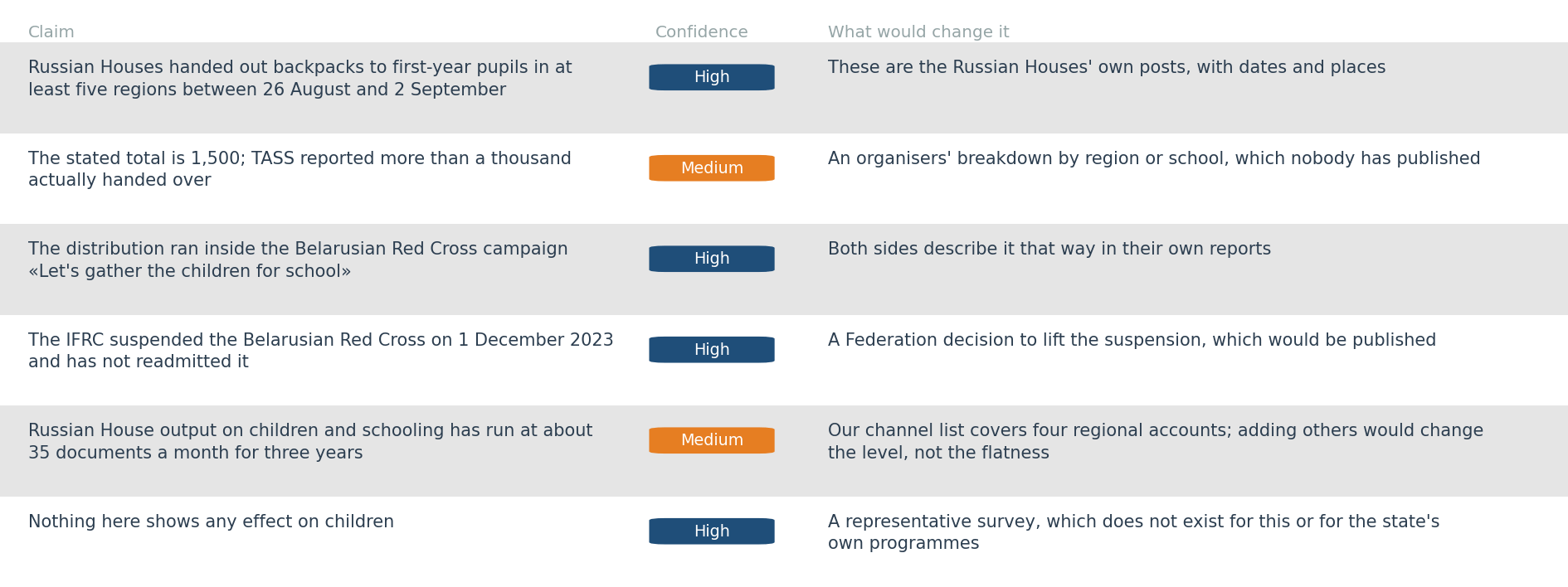Select the Belarusian Red Cross campaign claim
This screenshot has width=1568, height=587.
point(298,260)
